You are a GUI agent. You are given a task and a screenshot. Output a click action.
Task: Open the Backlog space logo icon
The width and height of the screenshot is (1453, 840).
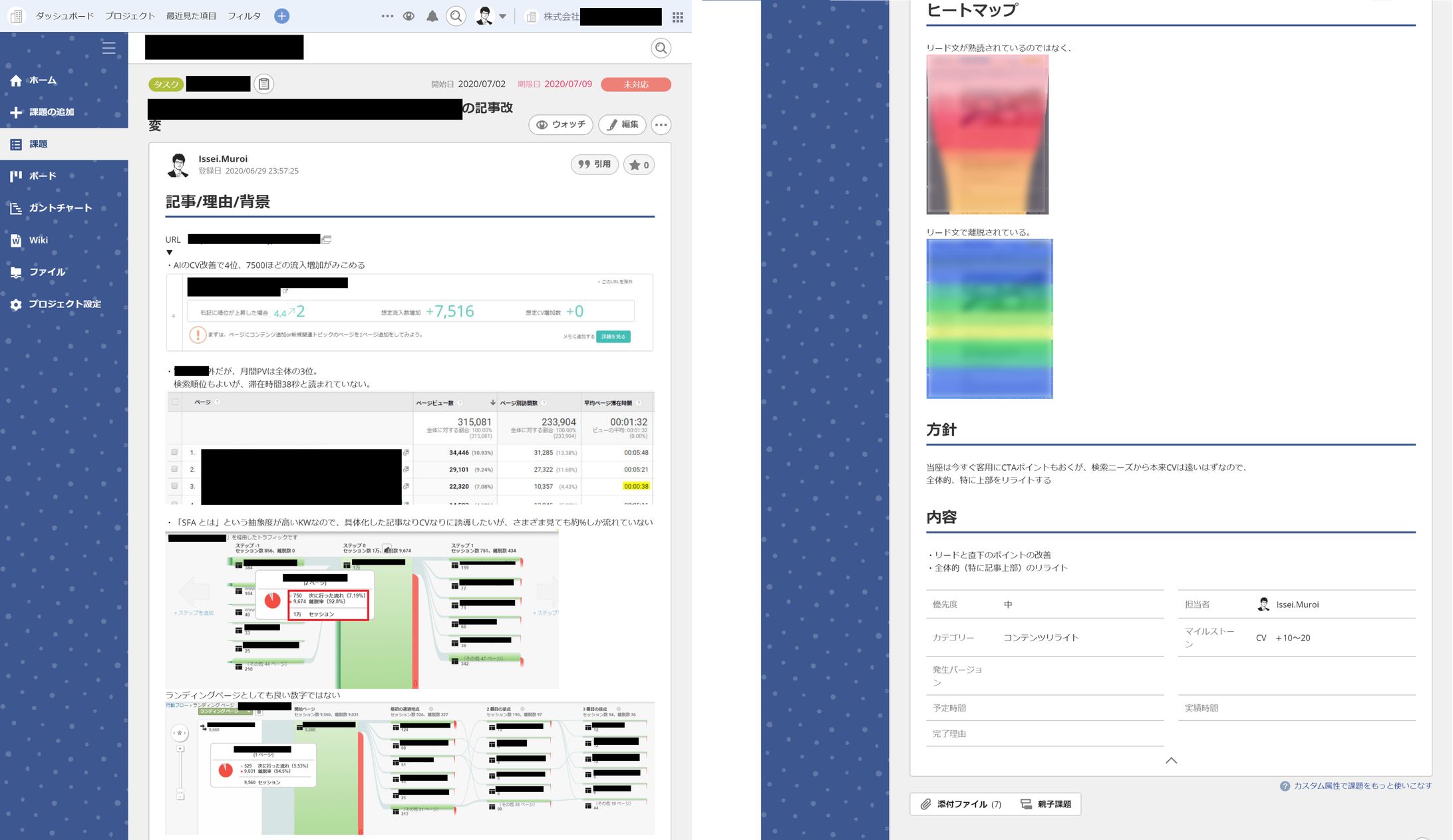[17, 16]
